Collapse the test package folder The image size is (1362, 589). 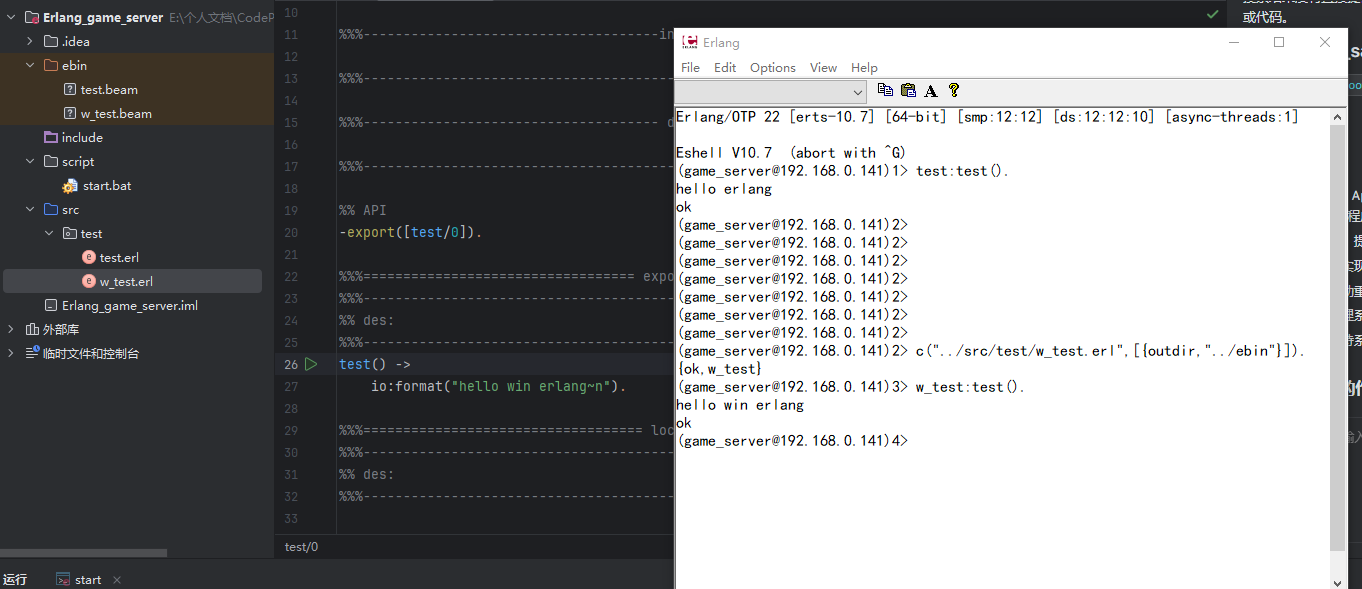(49, 234)
